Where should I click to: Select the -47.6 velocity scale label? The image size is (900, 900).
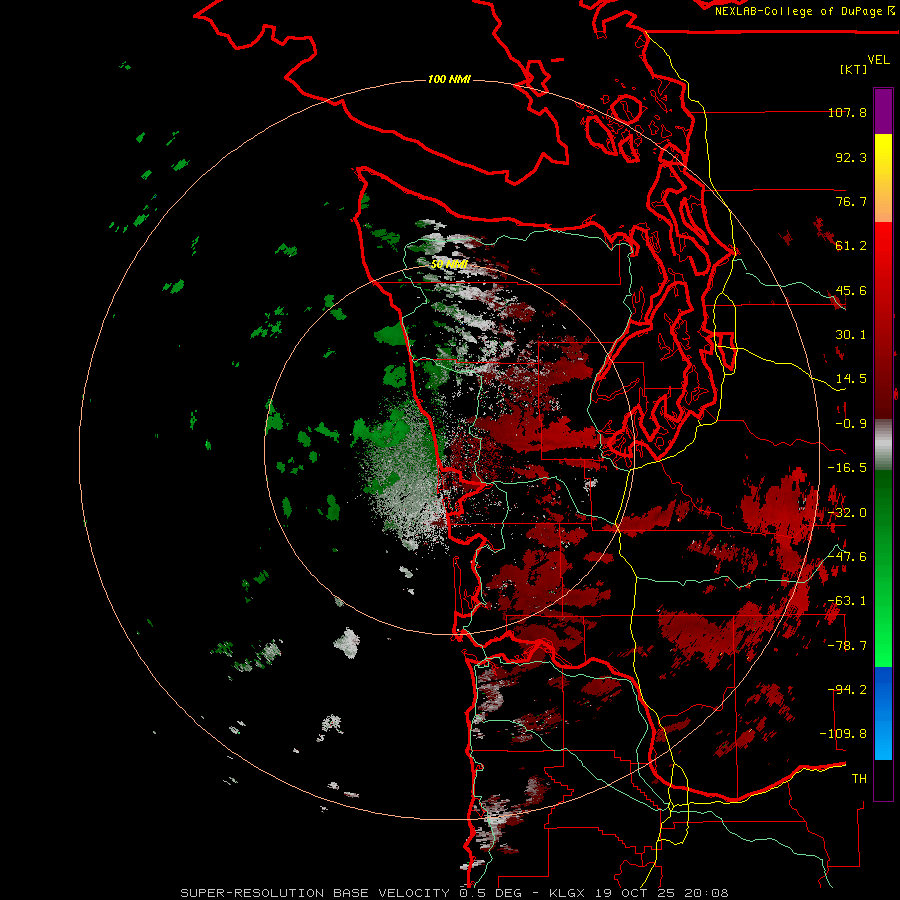point(847,557)
